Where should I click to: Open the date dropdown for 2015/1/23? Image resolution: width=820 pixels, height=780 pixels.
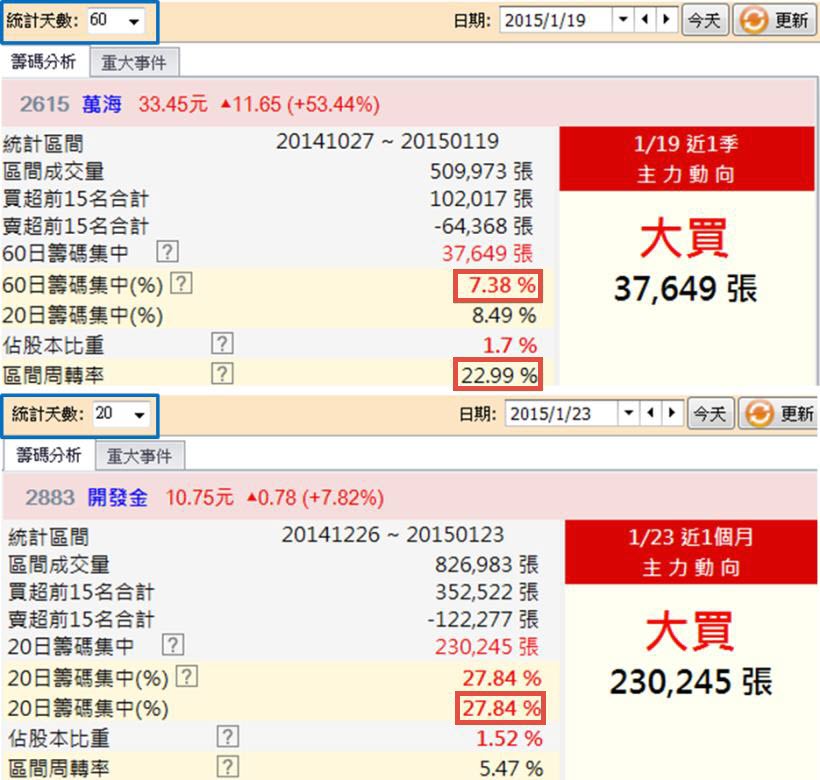click(628, 412)
